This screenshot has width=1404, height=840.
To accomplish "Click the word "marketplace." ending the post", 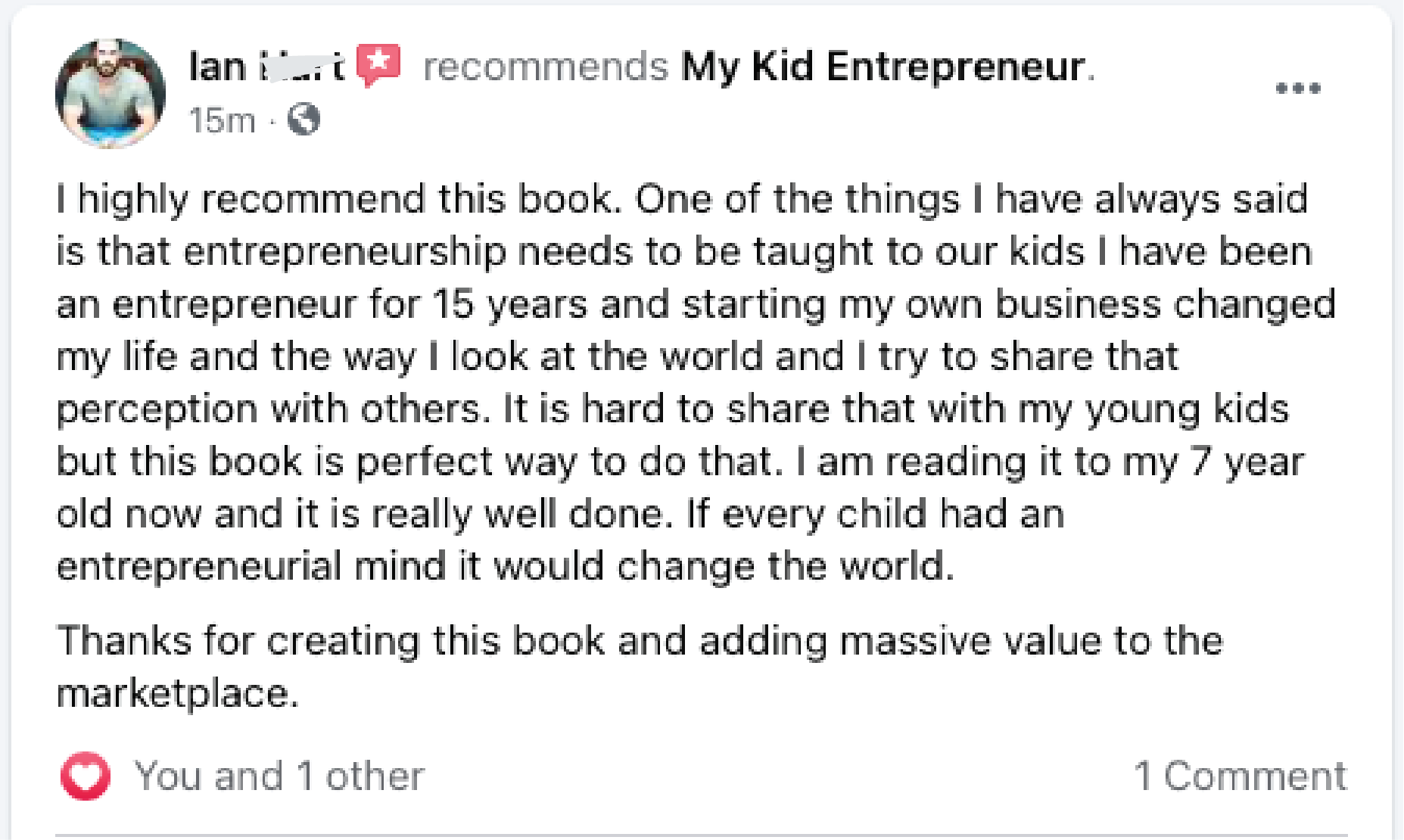I will [178, 692].
